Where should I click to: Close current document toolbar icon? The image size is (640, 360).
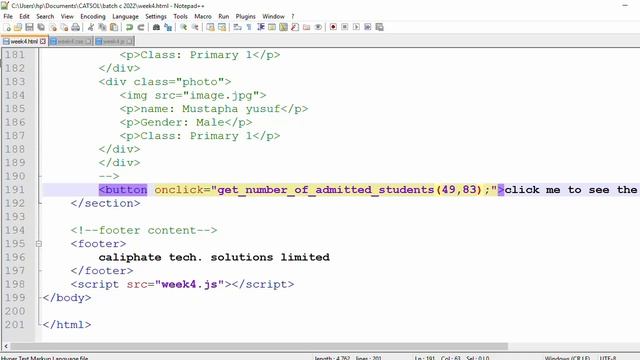[53, 27]
